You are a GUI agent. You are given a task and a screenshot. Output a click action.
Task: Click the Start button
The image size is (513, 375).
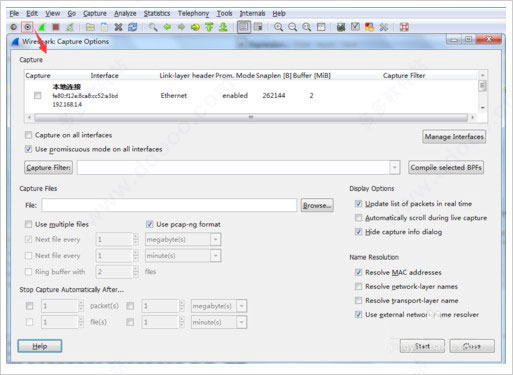pyautogui.click(x=422, y=346)
